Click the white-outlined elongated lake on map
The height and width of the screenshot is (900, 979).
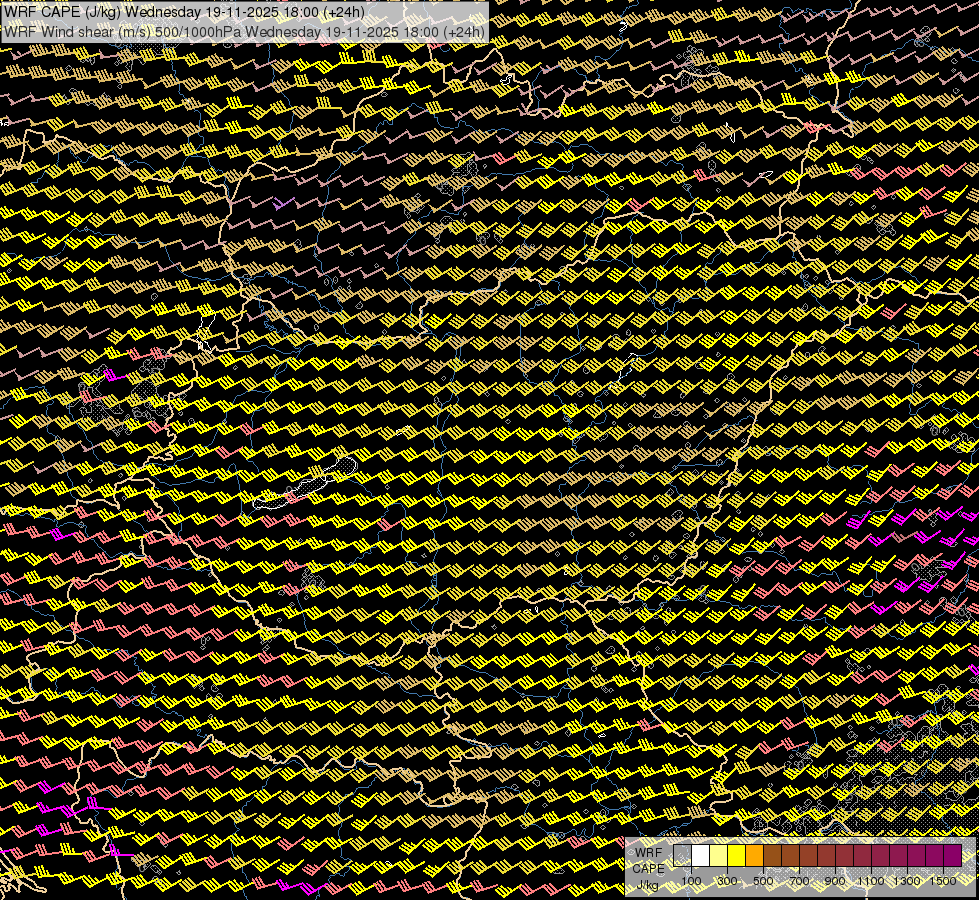pos(306,483)
